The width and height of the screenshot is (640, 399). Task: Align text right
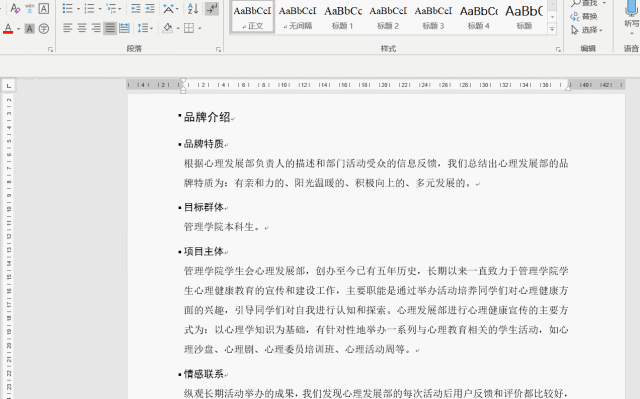click(96, 28)
